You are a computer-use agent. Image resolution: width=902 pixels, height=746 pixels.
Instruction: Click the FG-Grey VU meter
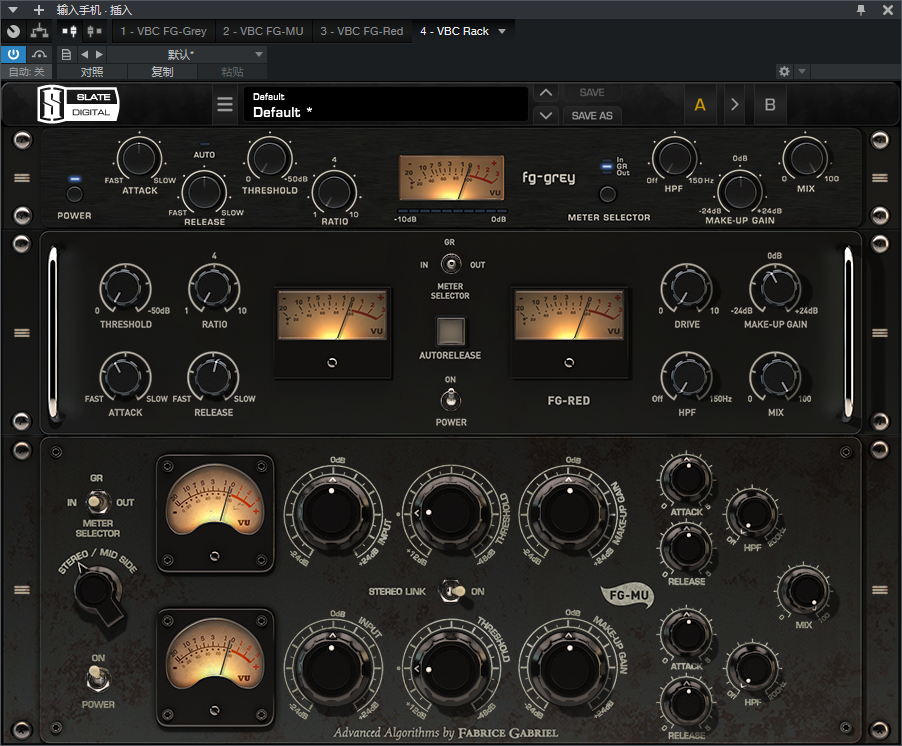[452, 178]
